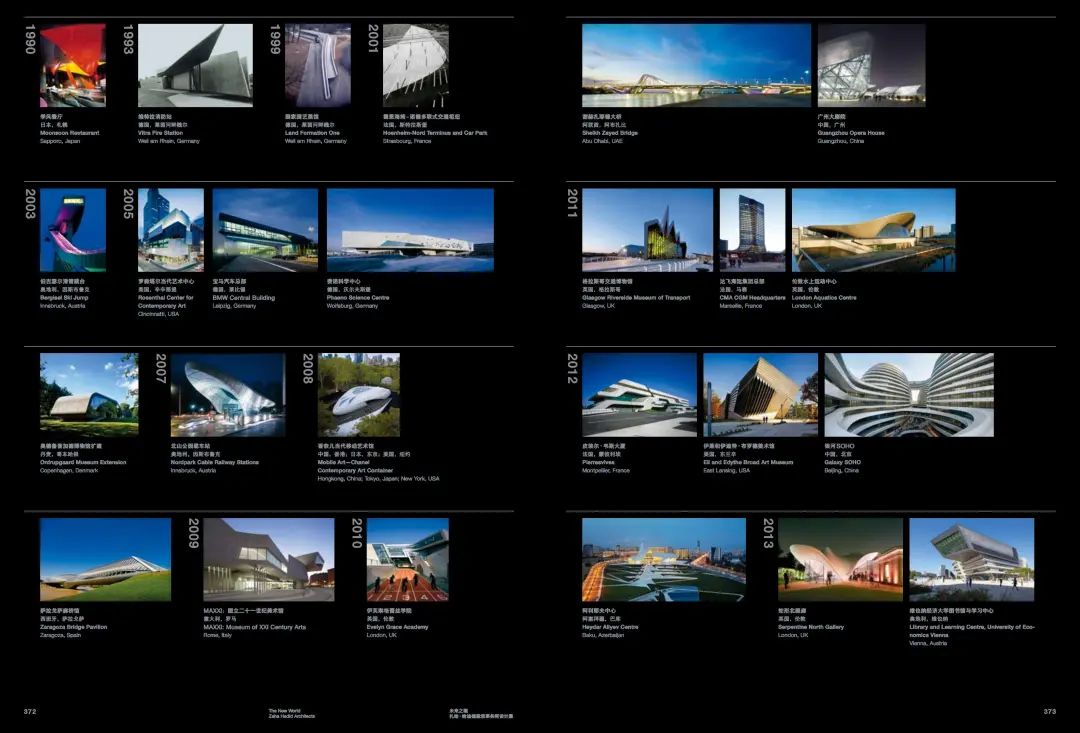Click the 2010 year label
1080x733 pixels.
357,533
